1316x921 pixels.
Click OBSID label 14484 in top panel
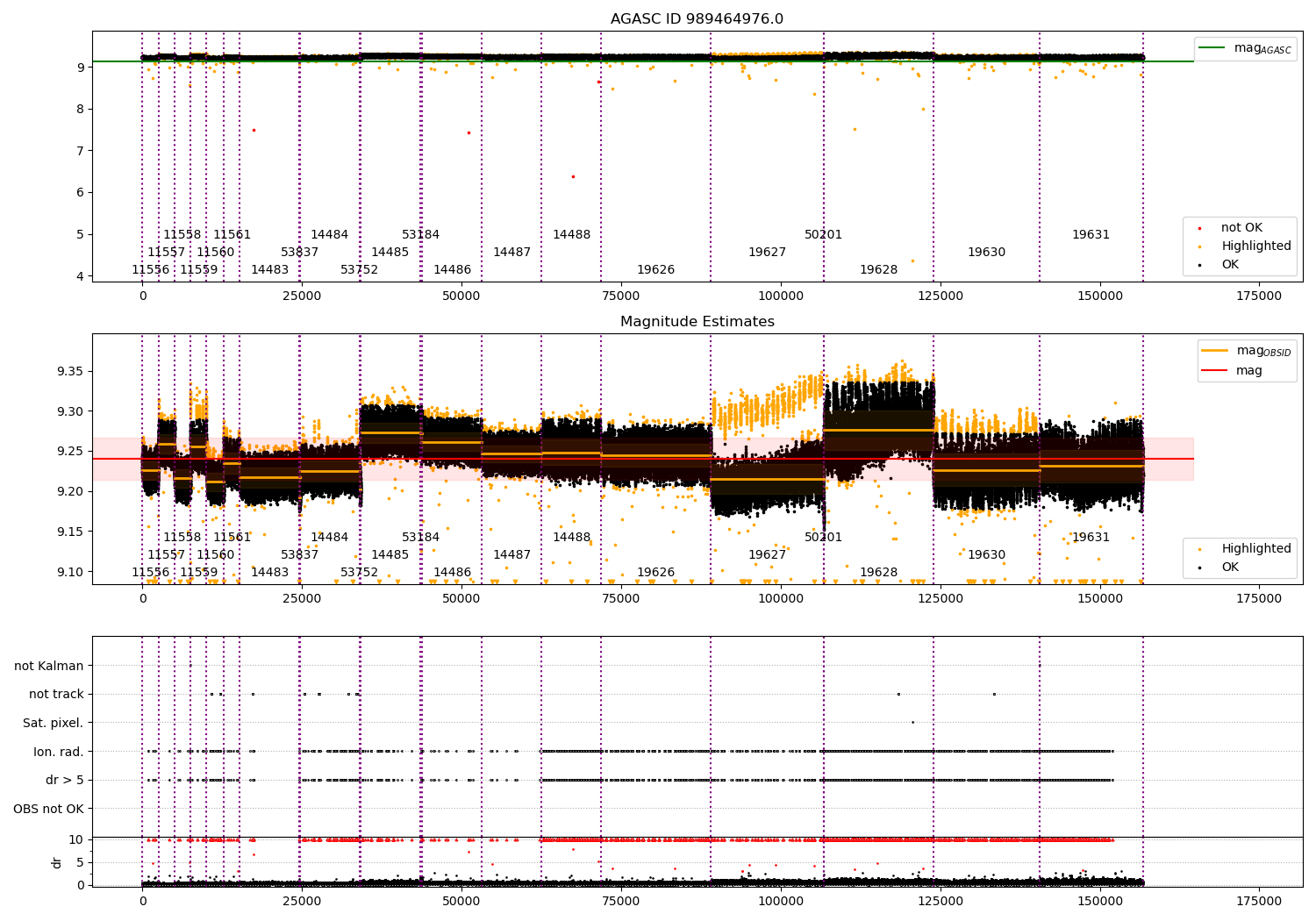click(330, 235)
